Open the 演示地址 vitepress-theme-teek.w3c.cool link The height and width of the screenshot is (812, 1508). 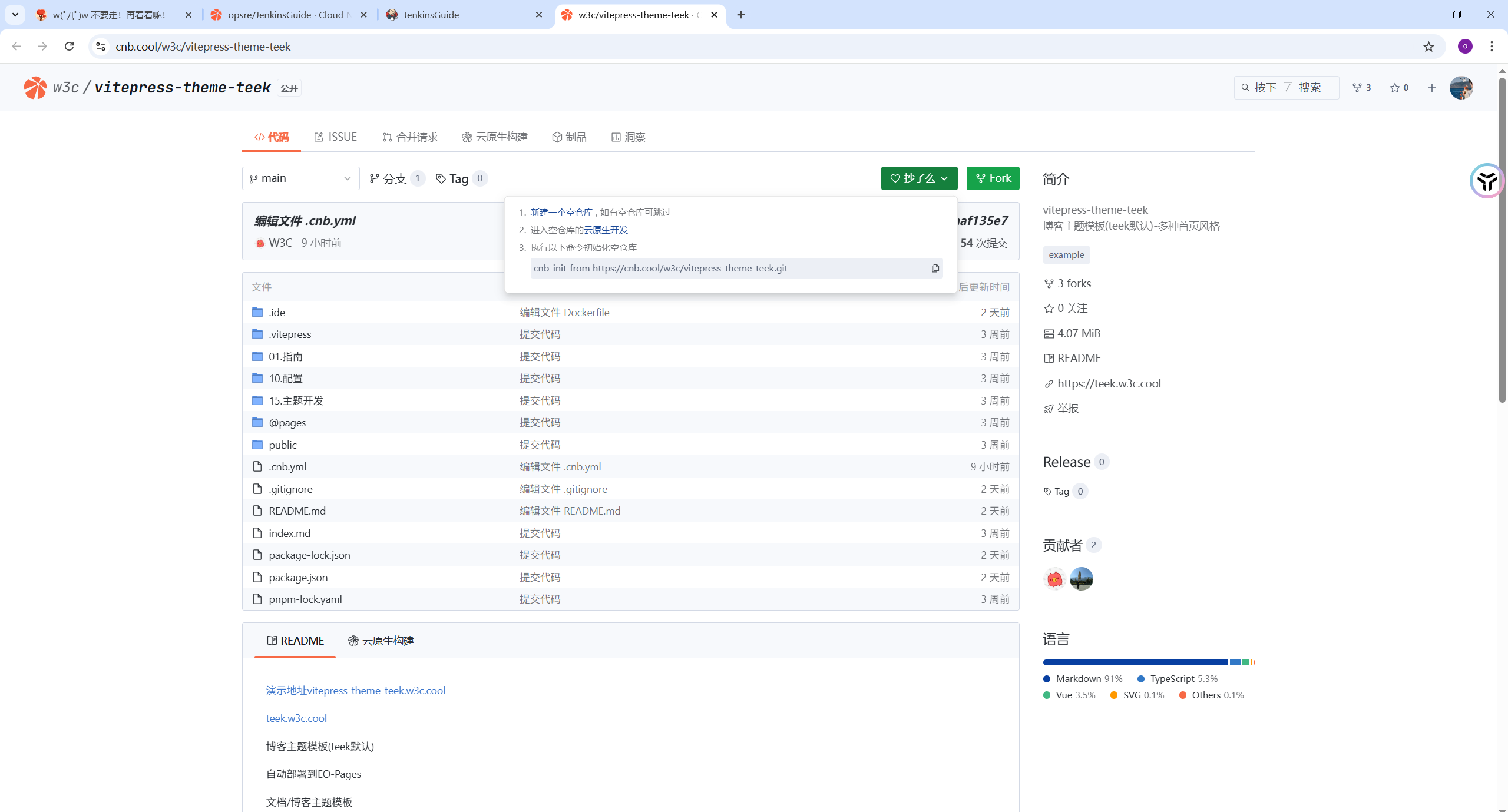(x=355, y=691)
